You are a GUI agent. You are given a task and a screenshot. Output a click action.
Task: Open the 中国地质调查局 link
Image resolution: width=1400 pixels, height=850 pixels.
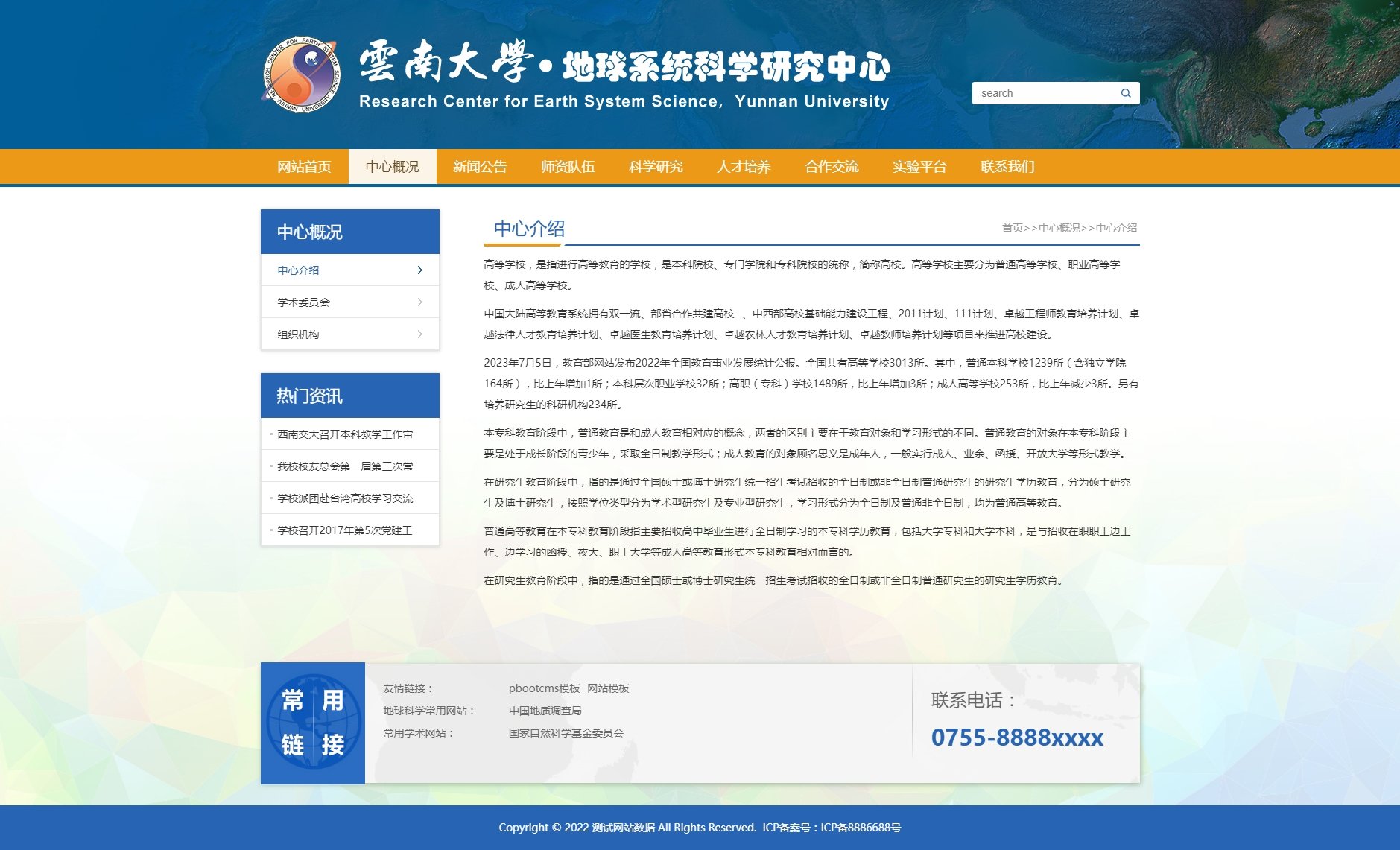click(545, 710)
